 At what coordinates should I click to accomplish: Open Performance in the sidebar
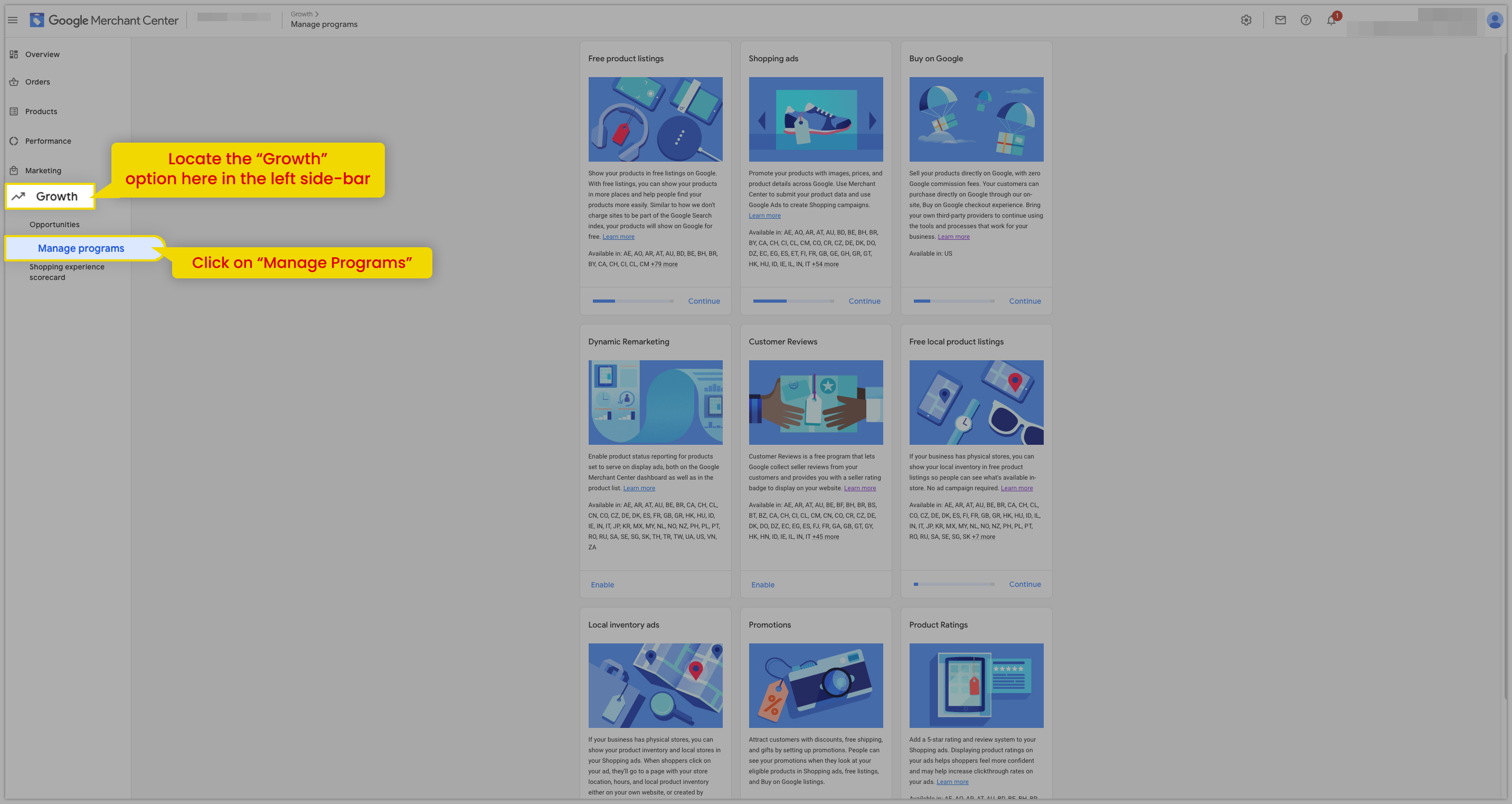coord(48,141)
